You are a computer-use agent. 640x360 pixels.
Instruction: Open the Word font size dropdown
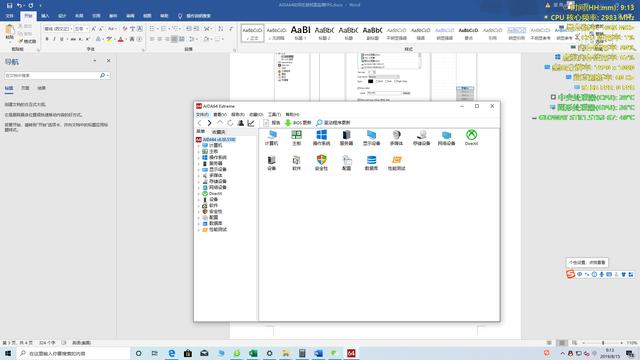point(87,29)
